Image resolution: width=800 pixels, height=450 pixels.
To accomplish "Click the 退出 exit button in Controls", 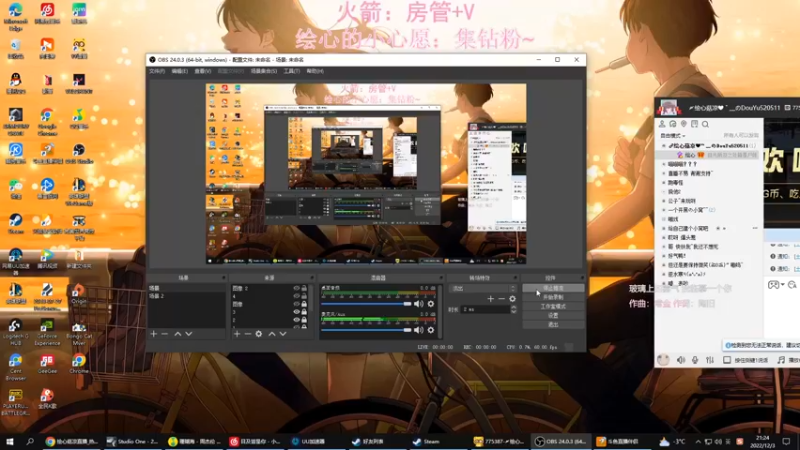I will tap(553, 324).
